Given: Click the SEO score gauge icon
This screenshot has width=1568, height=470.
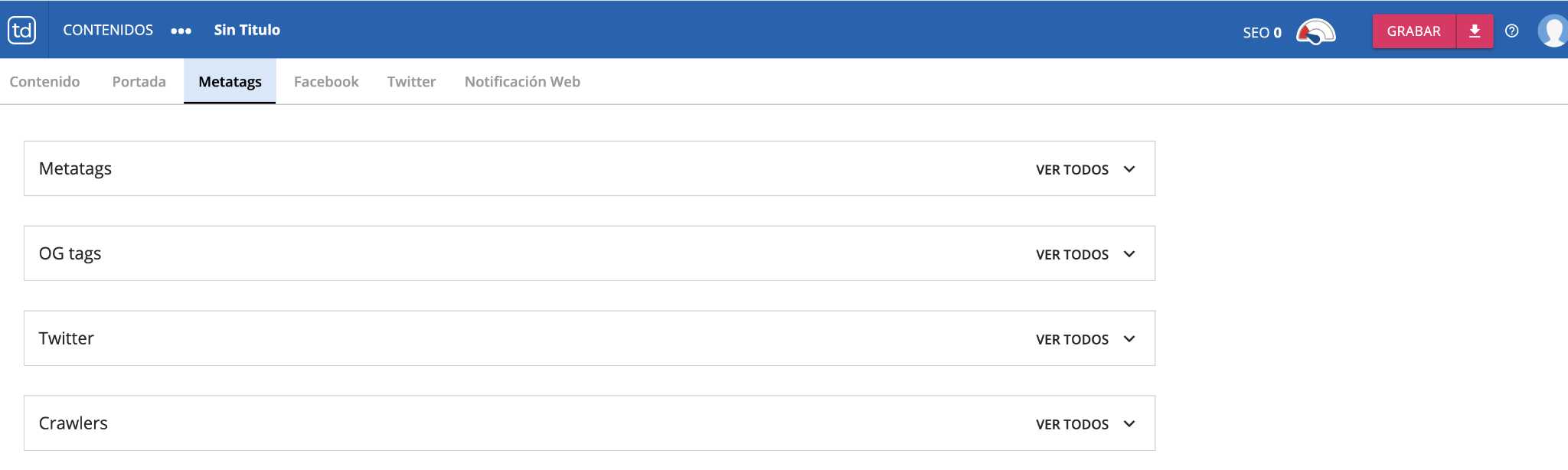Looking at the screenshot, I should click(x=1315, y=32).
